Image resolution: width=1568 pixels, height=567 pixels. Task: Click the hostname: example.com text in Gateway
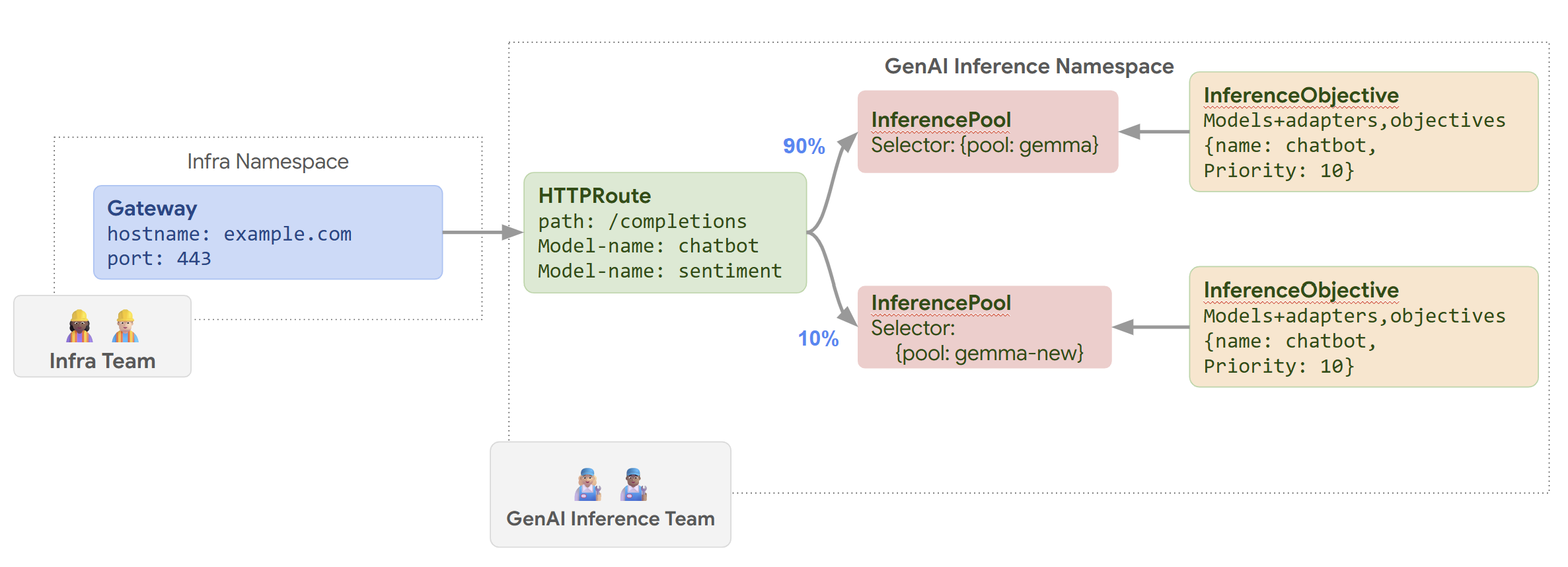[229, 234]
